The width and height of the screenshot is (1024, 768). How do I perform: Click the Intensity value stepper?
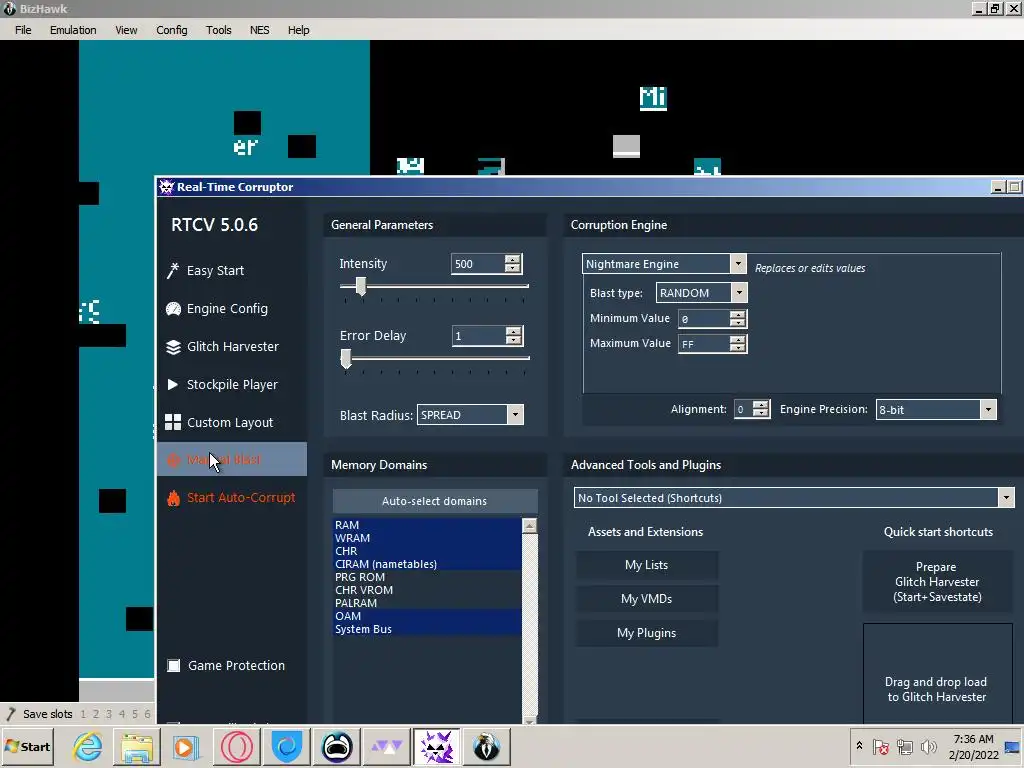tap(513, 264)
